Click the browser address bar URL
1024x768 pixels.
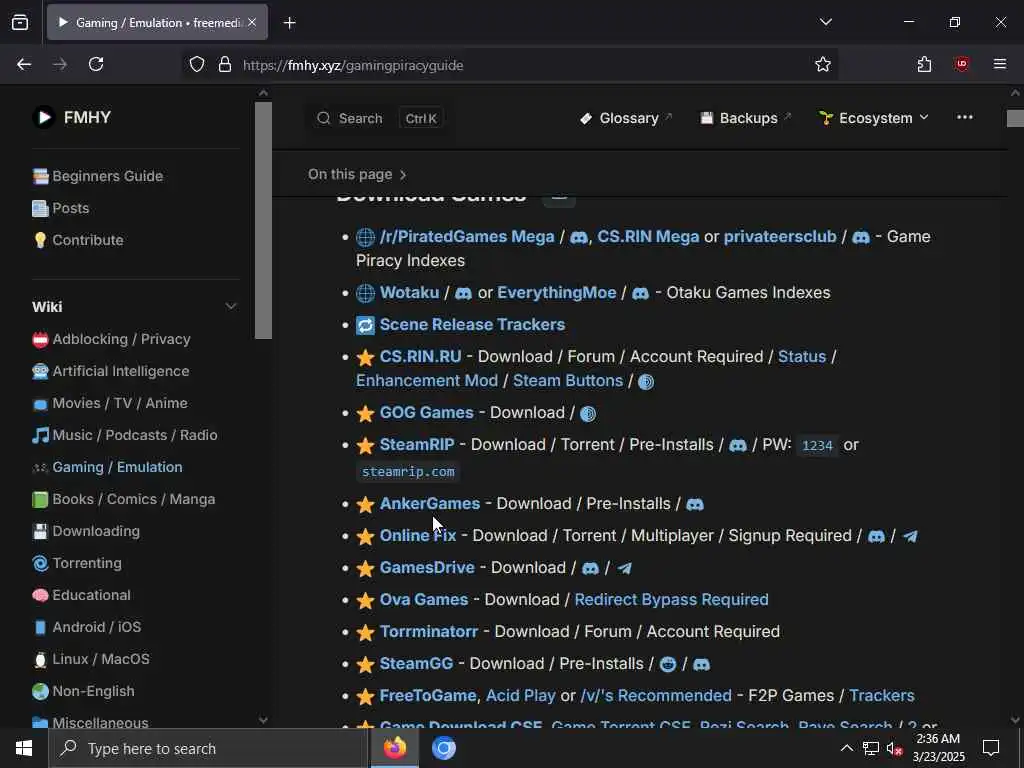coord(353,65)
